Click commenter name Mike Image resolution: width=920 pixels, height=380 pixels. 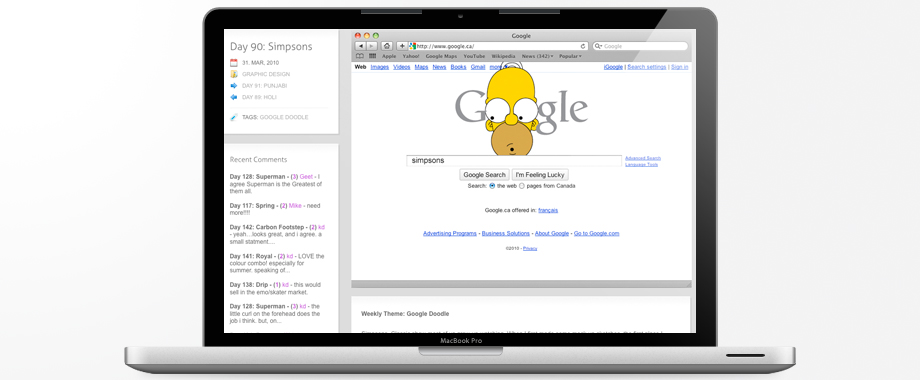point(295,206)
